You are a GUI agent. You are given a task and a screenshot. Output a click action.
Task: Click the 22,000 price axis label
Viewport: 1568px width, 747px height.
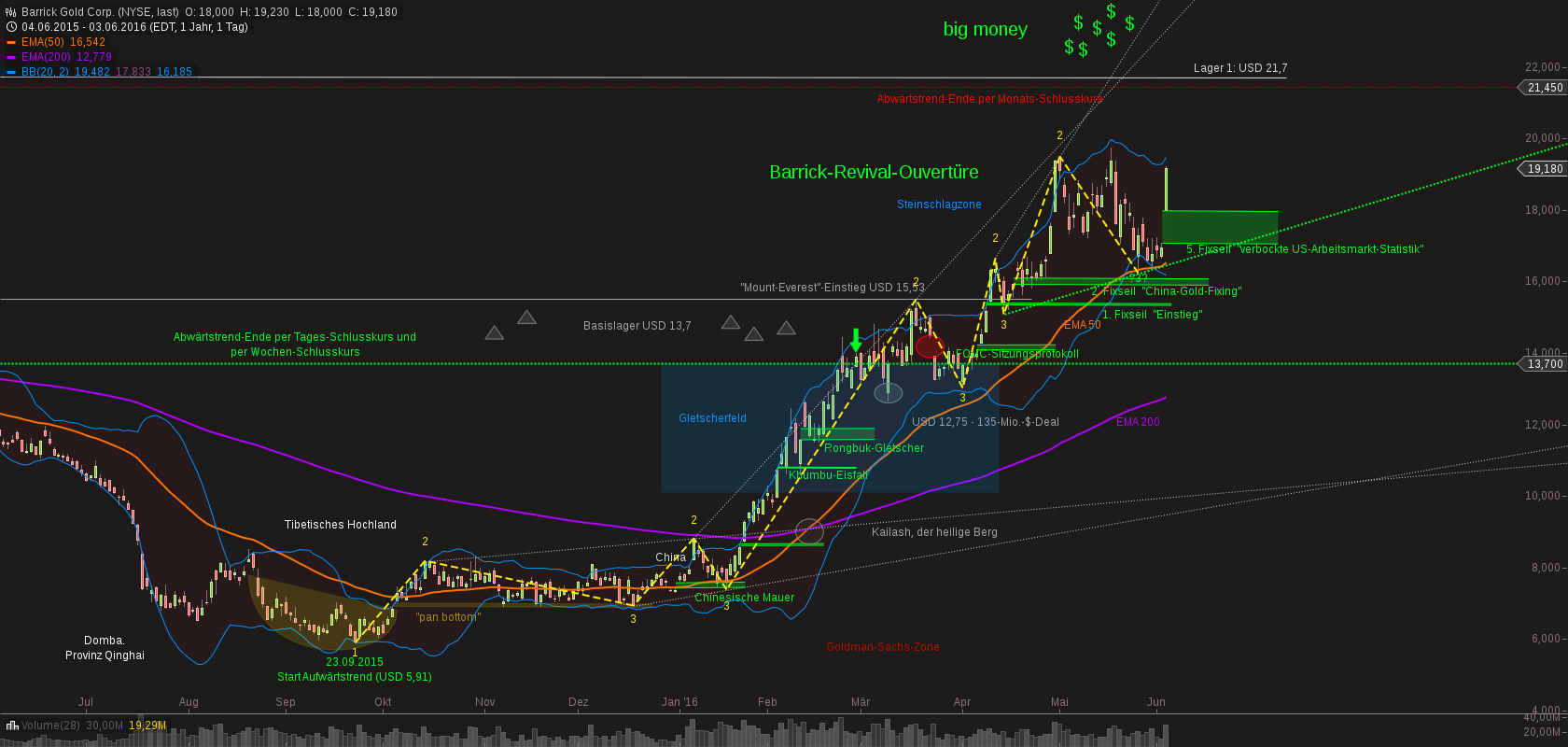1542,67
